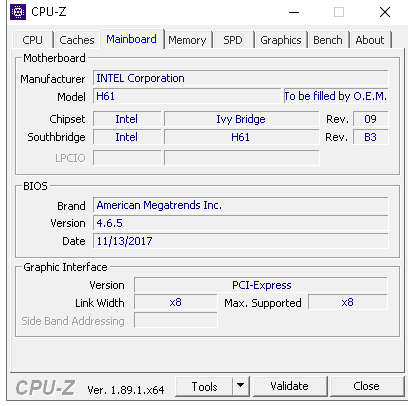Open the Graphics tab
Screen dimensions: 408x406
pyautogui.click(x=281, y=40)
